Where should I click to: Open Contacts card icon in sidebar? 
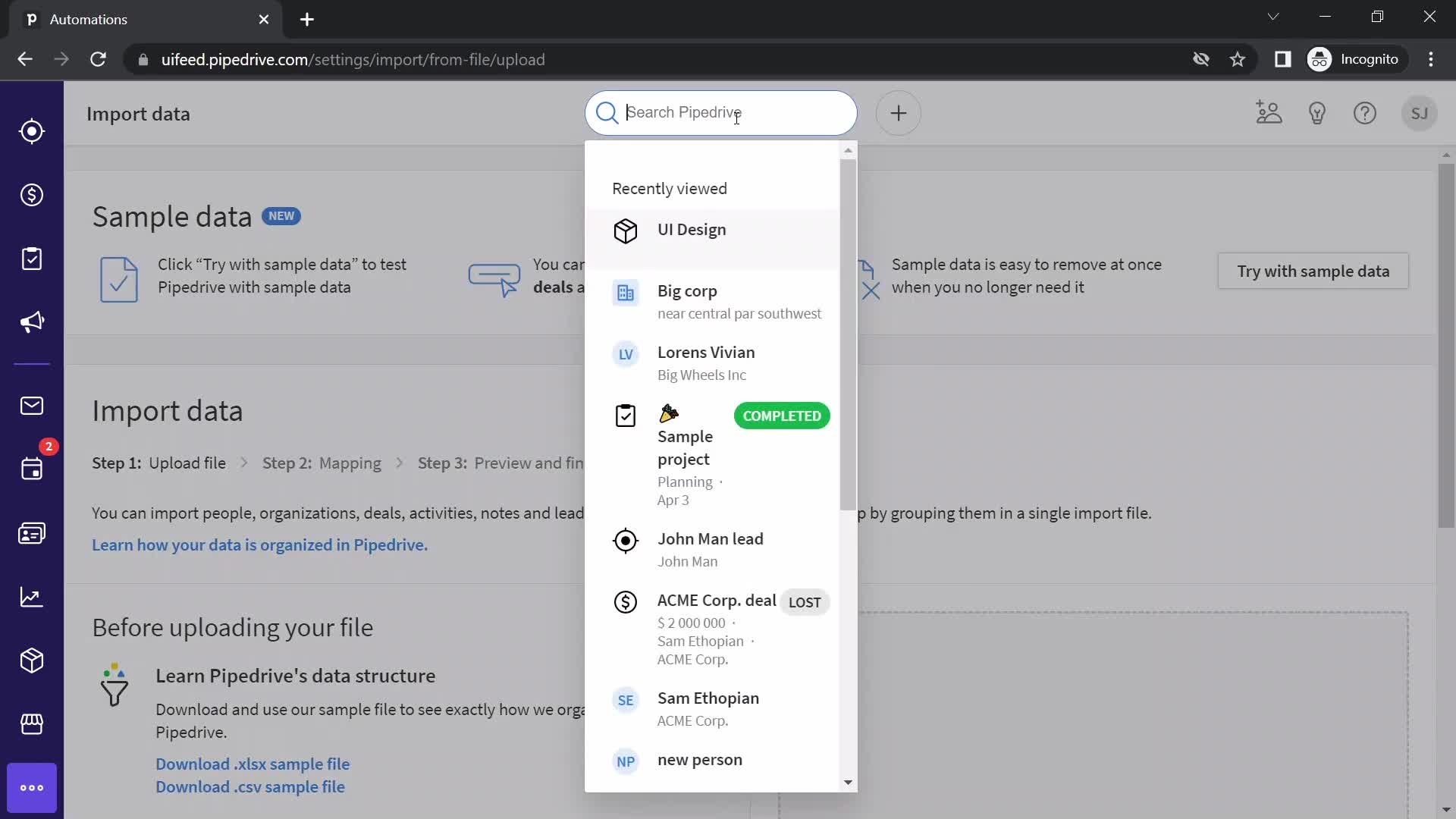point(32,533)
